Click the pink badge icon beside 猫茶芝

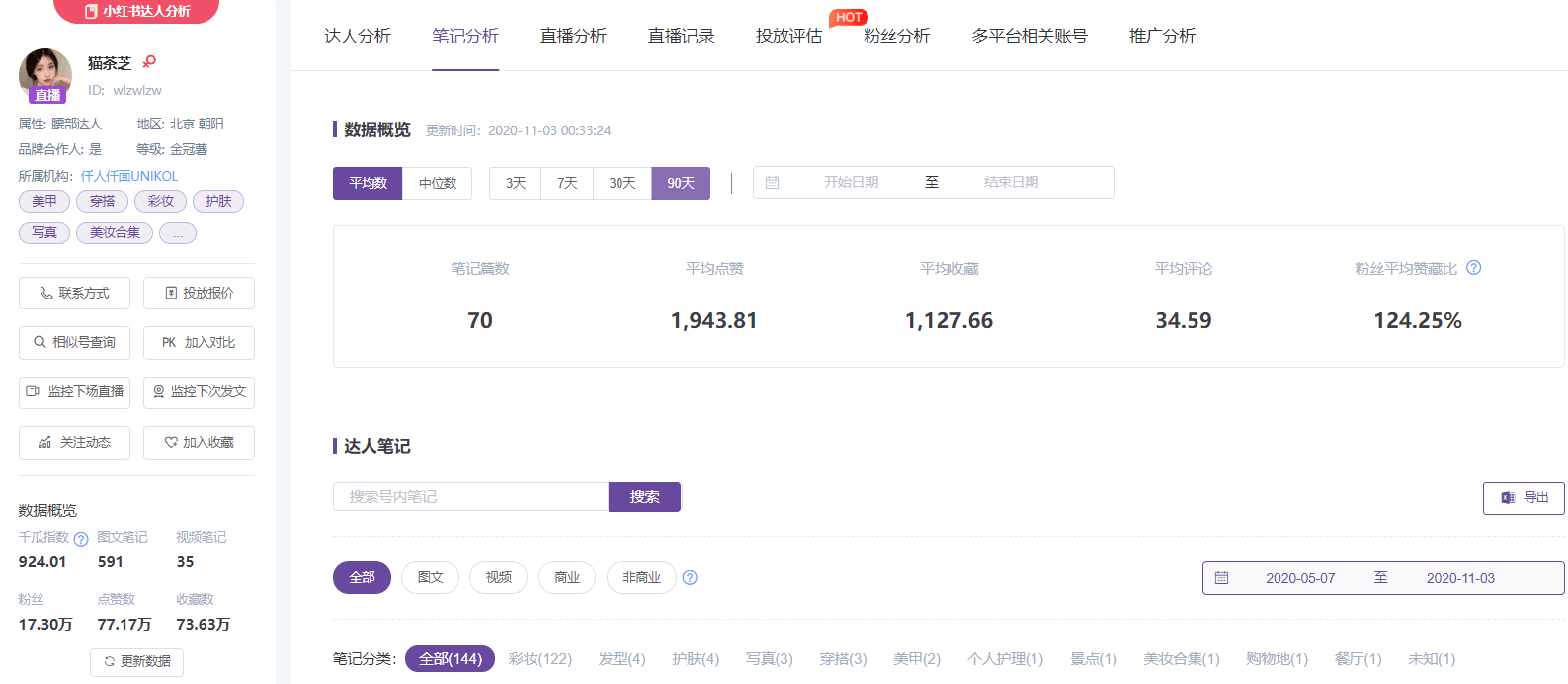point(149,62)
